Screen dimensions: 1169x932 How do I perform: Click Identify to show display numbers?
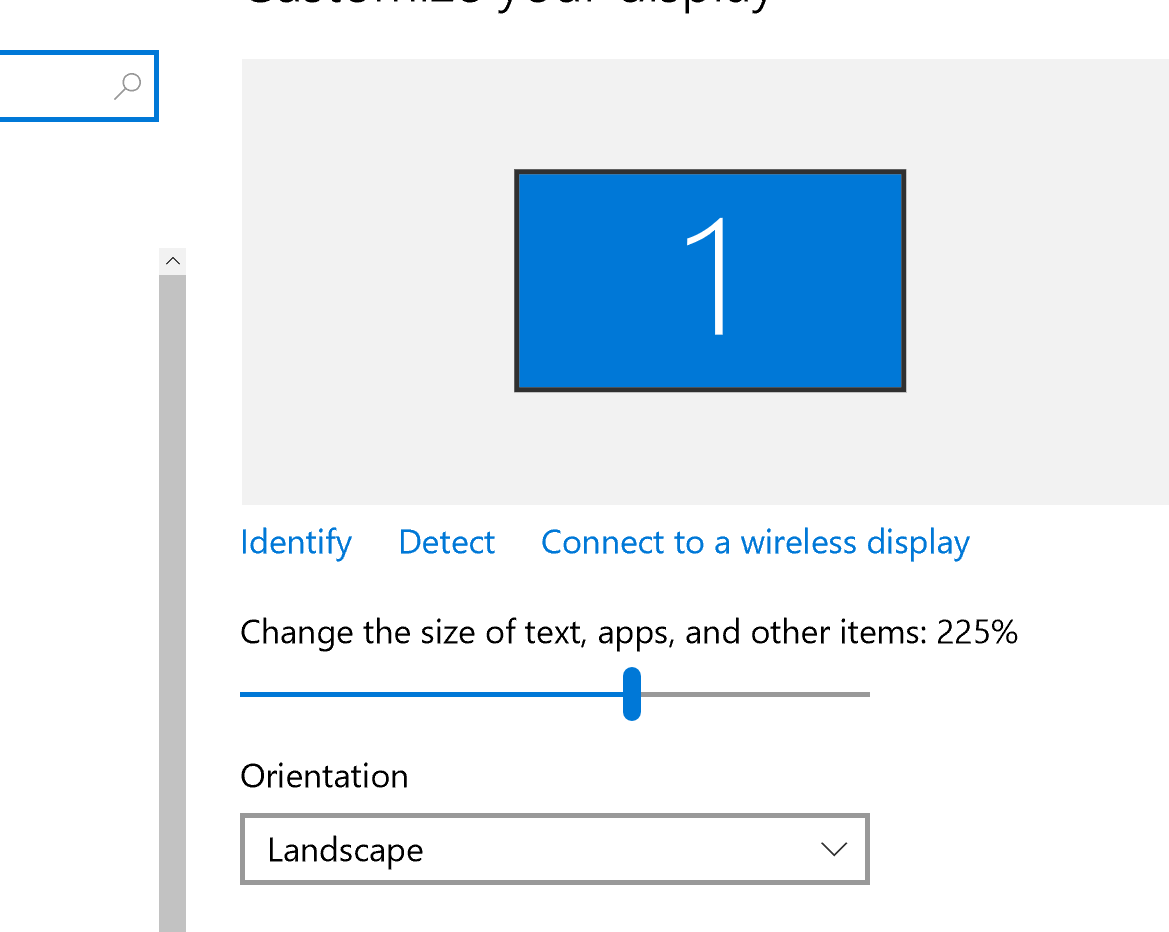(294, 541)
